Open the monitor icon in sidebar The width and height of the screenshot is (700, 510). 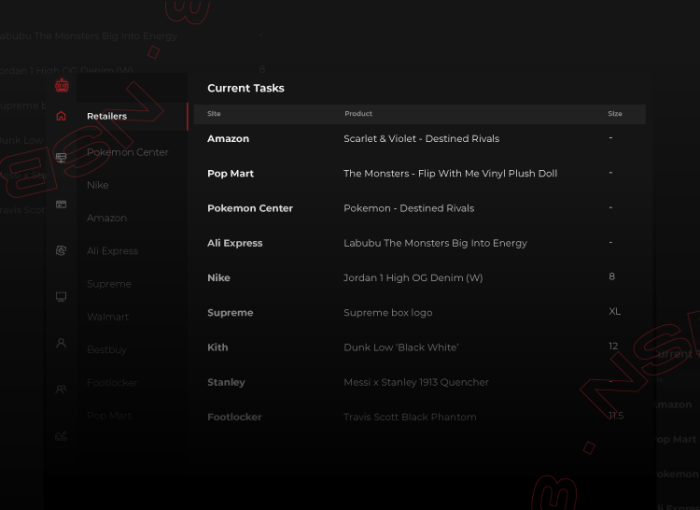pos(61,296)
